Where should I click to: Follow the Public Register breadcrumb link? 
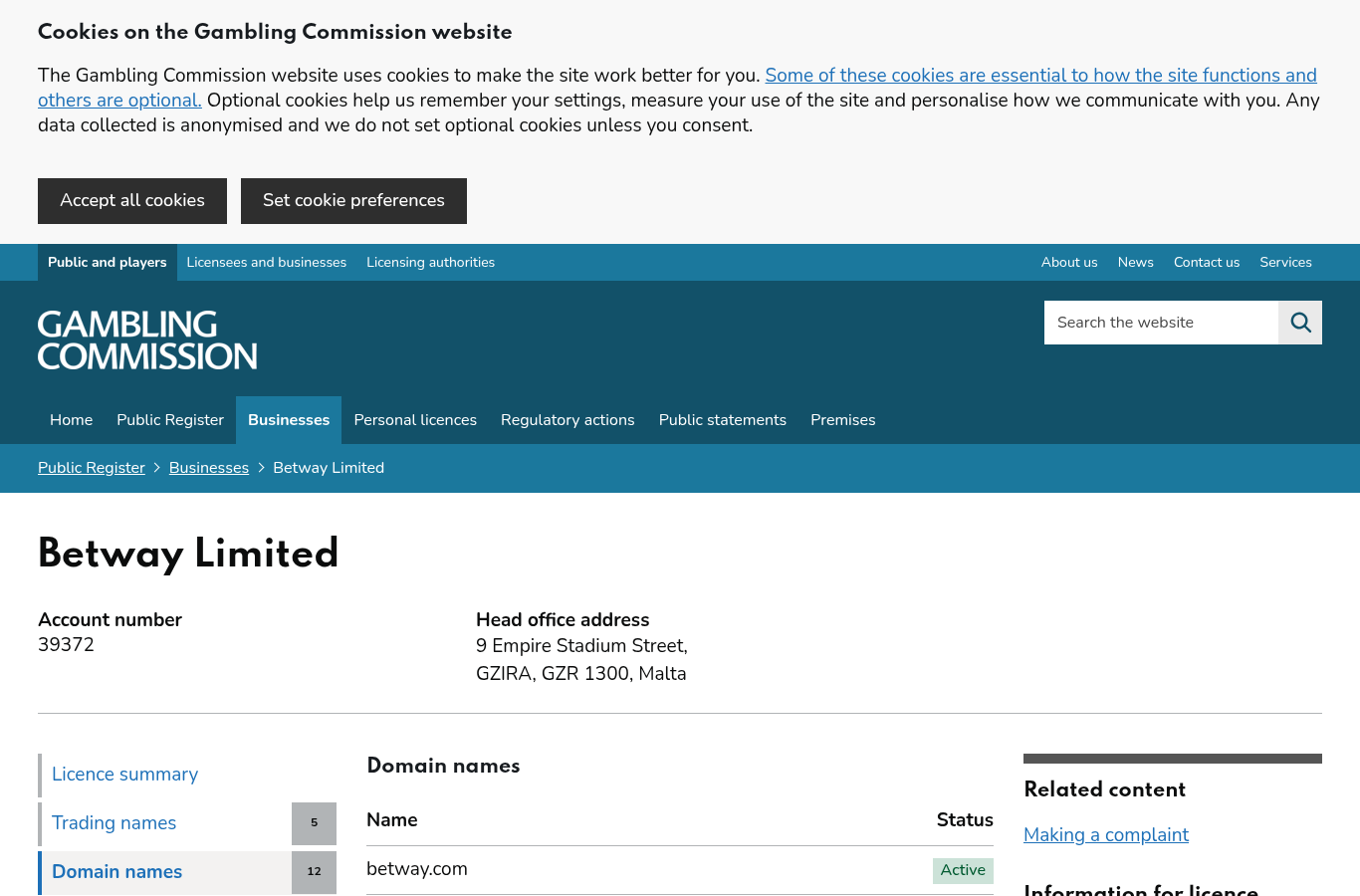click(92, 468)
